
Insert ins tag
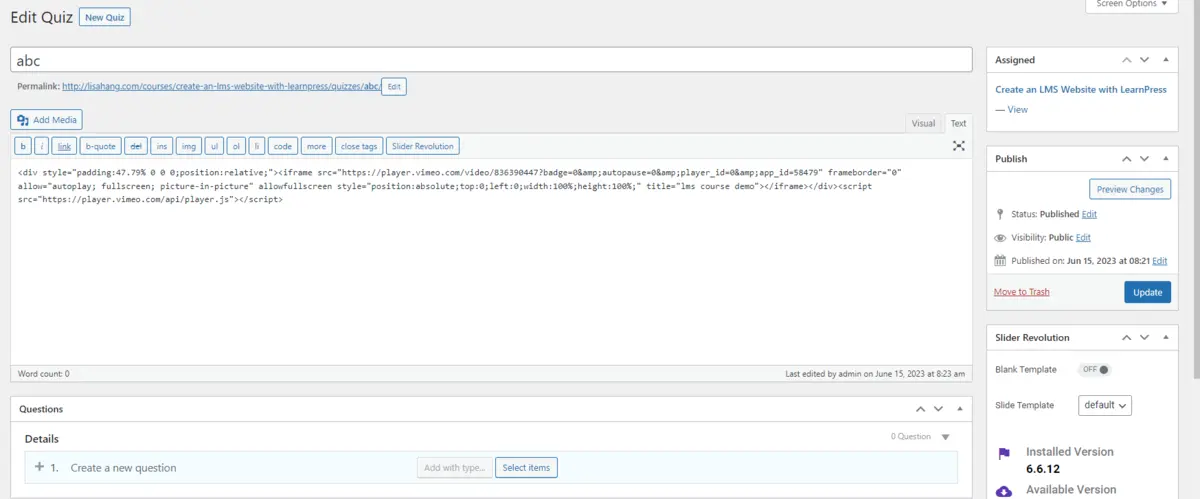[x=161, y=146]
